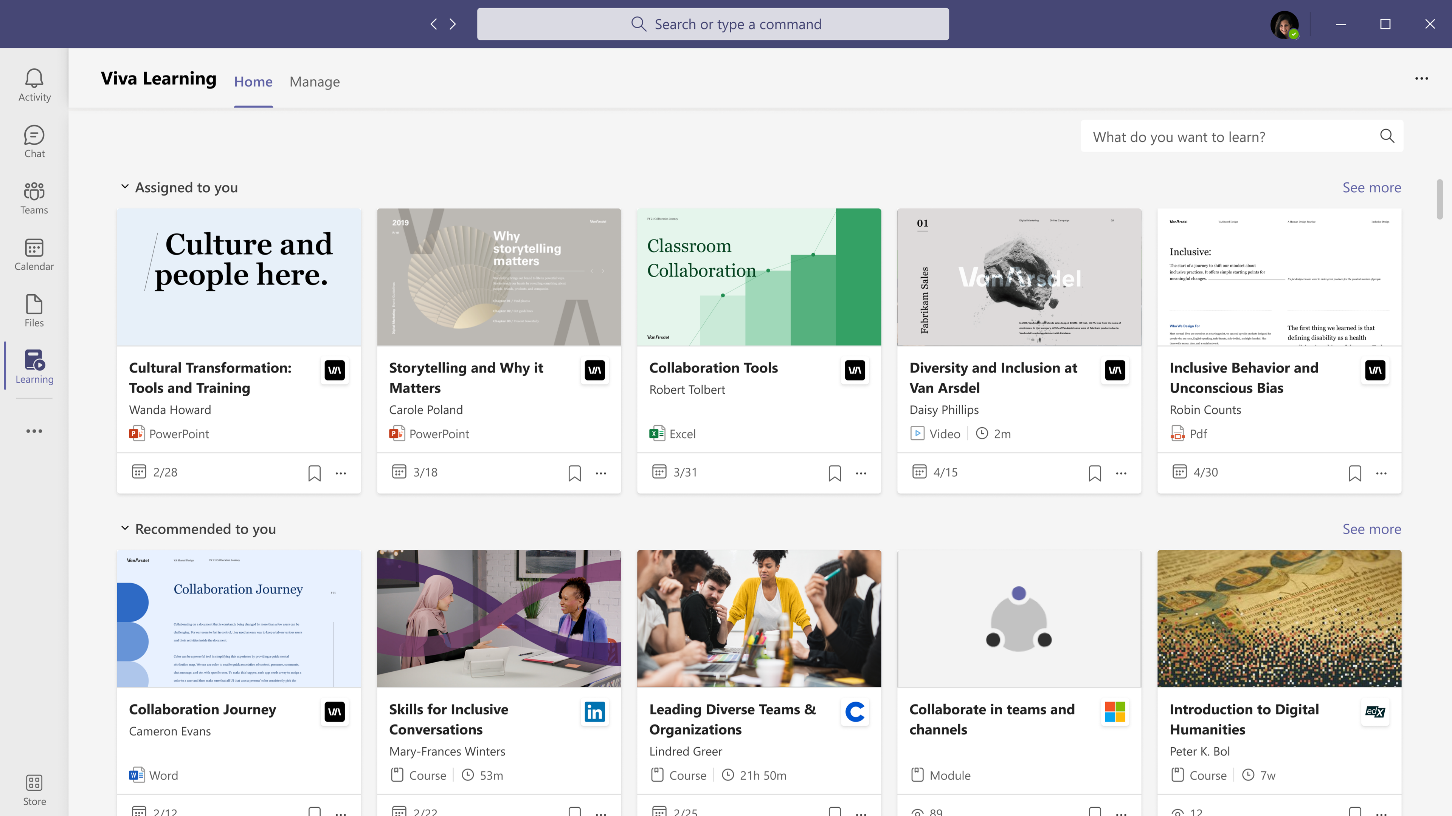Open the user profile avatar
The width and height of the screenshot is (1452, 816).
coord(1285,25)
